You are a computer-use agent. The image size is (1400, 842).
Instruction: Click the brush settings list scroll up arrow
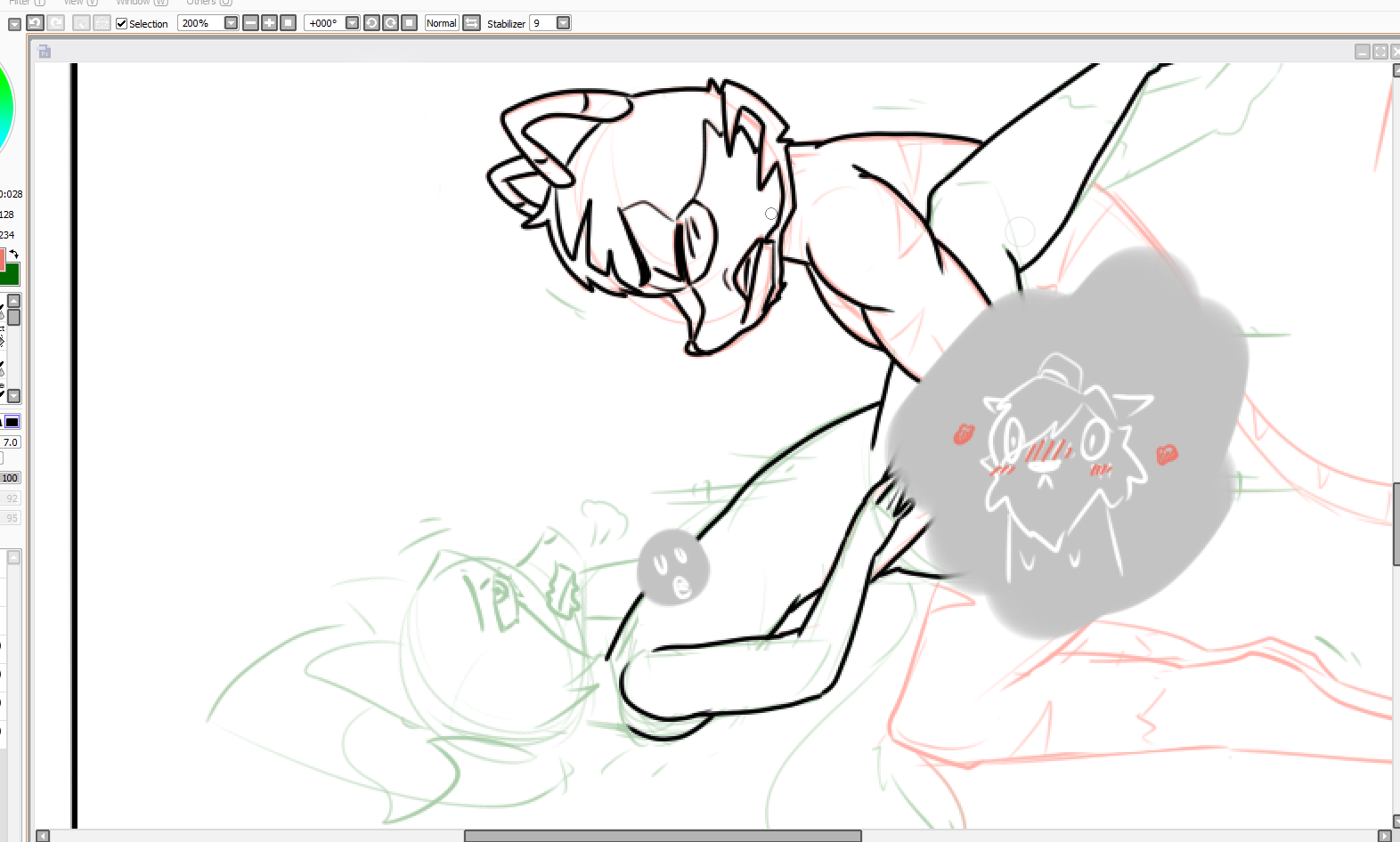coord(14,557)
